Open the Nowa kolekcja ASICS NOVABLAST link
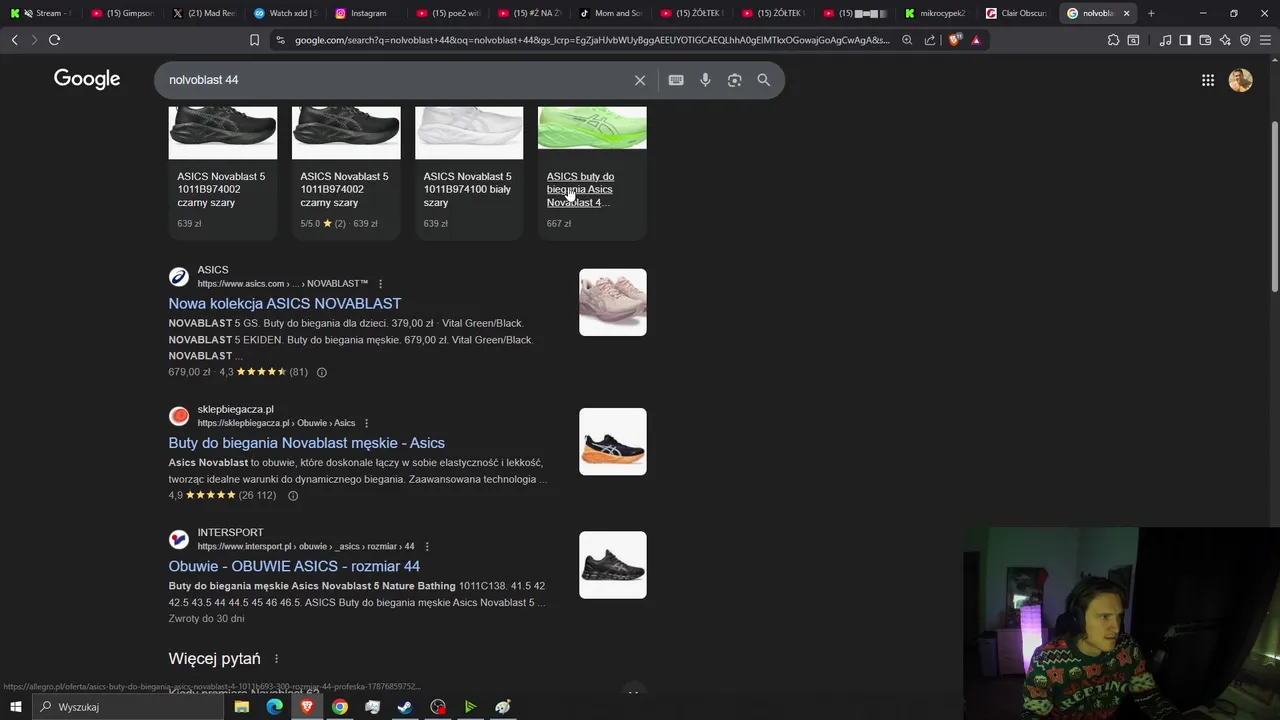The image size is (1280, 720). click(285, 304)
